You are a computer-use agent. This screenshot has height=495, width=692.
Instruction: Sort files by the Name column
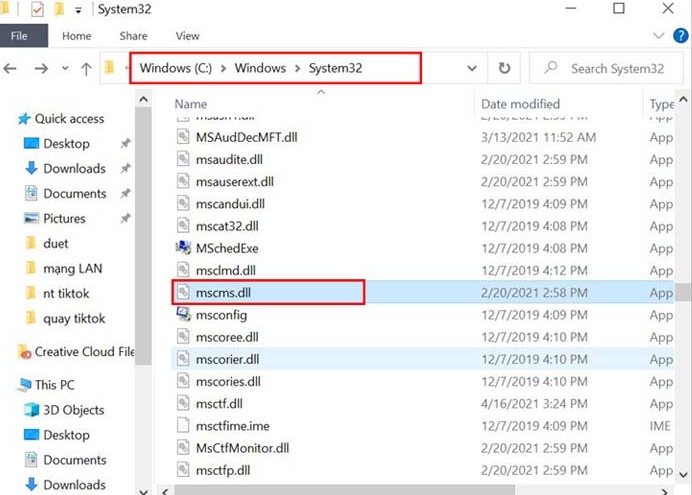(x=191, y=104)
